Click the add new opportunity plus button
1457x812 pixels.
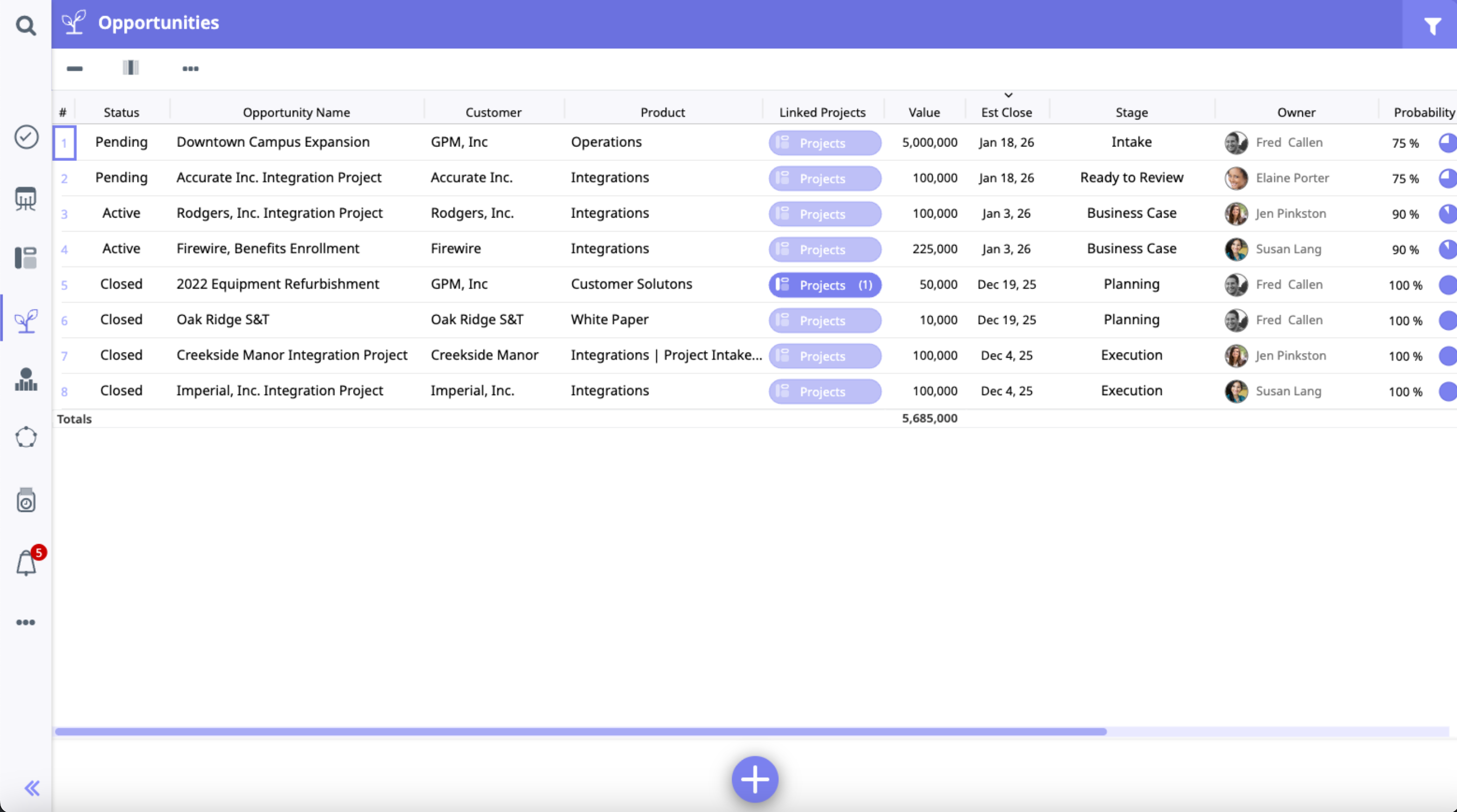(x=754, y=779)
